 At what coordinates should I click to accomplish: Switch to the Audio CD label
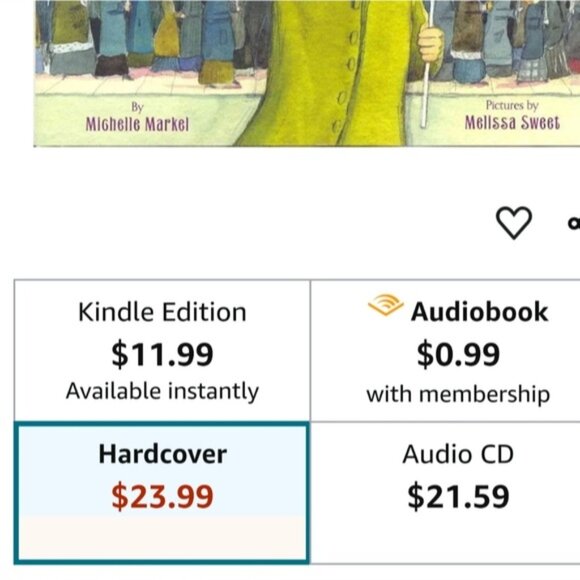(458, 454)
